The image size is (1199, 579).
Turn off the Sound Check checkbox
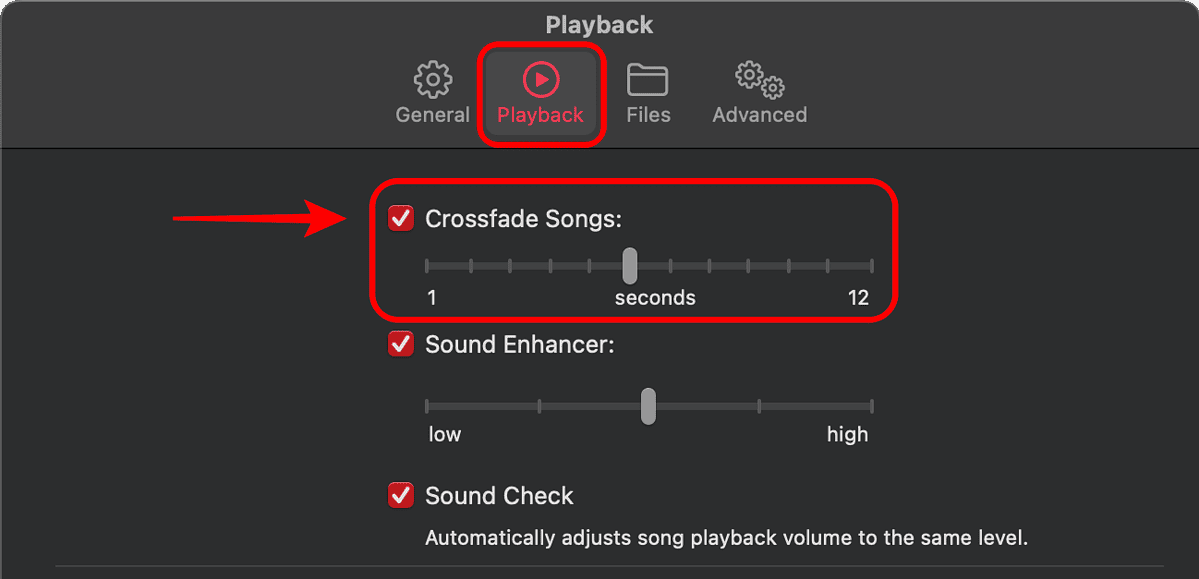coord(400,495)
